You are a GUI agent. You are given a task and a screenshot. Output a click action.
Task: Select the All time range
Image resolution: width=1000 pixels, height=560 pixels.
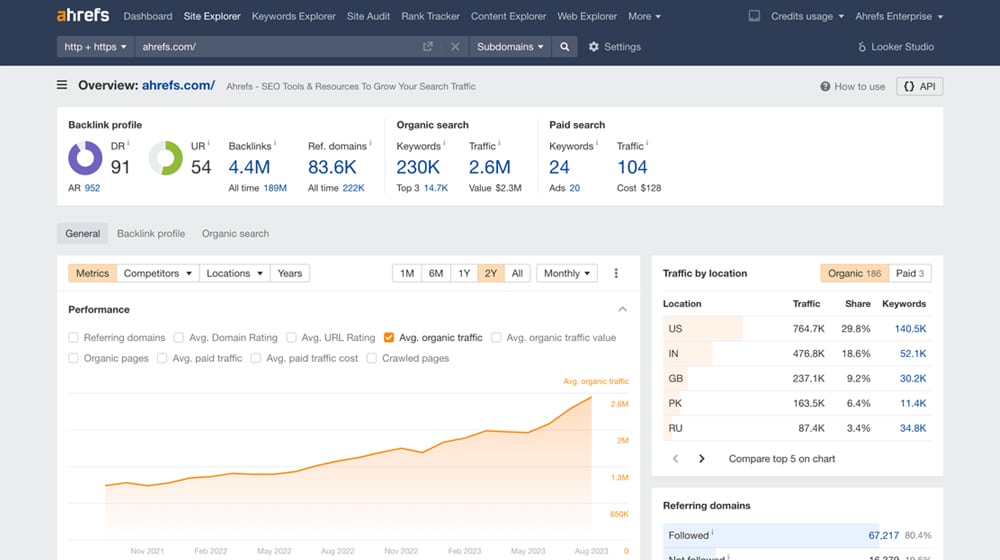point(517,273)
